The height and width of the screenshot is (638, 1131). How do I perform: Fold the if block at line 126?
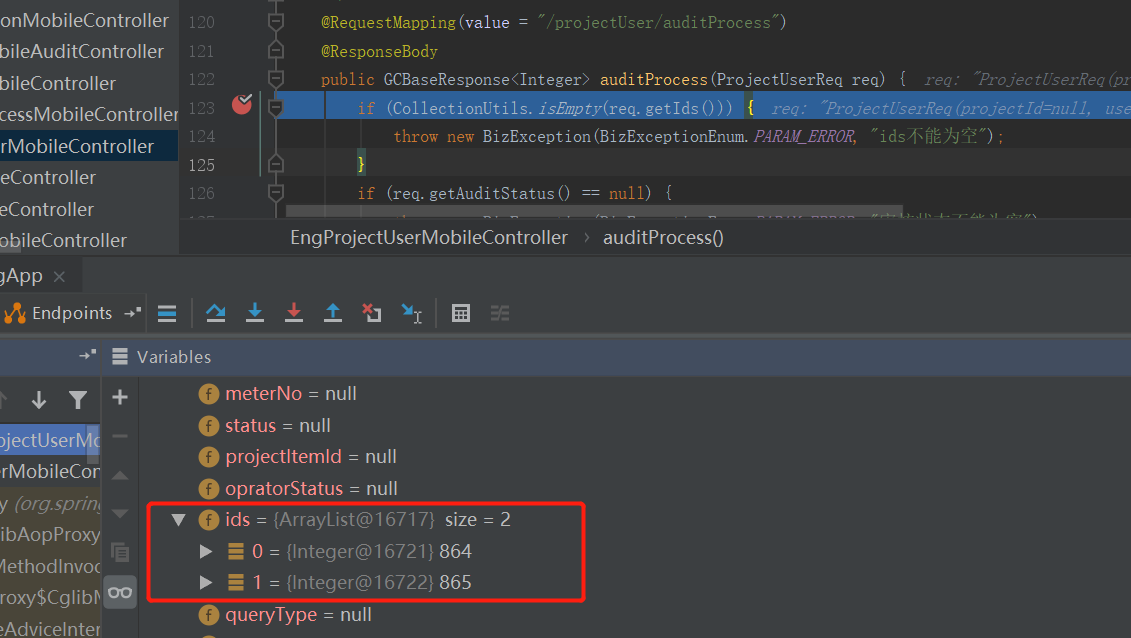(276, 192)
